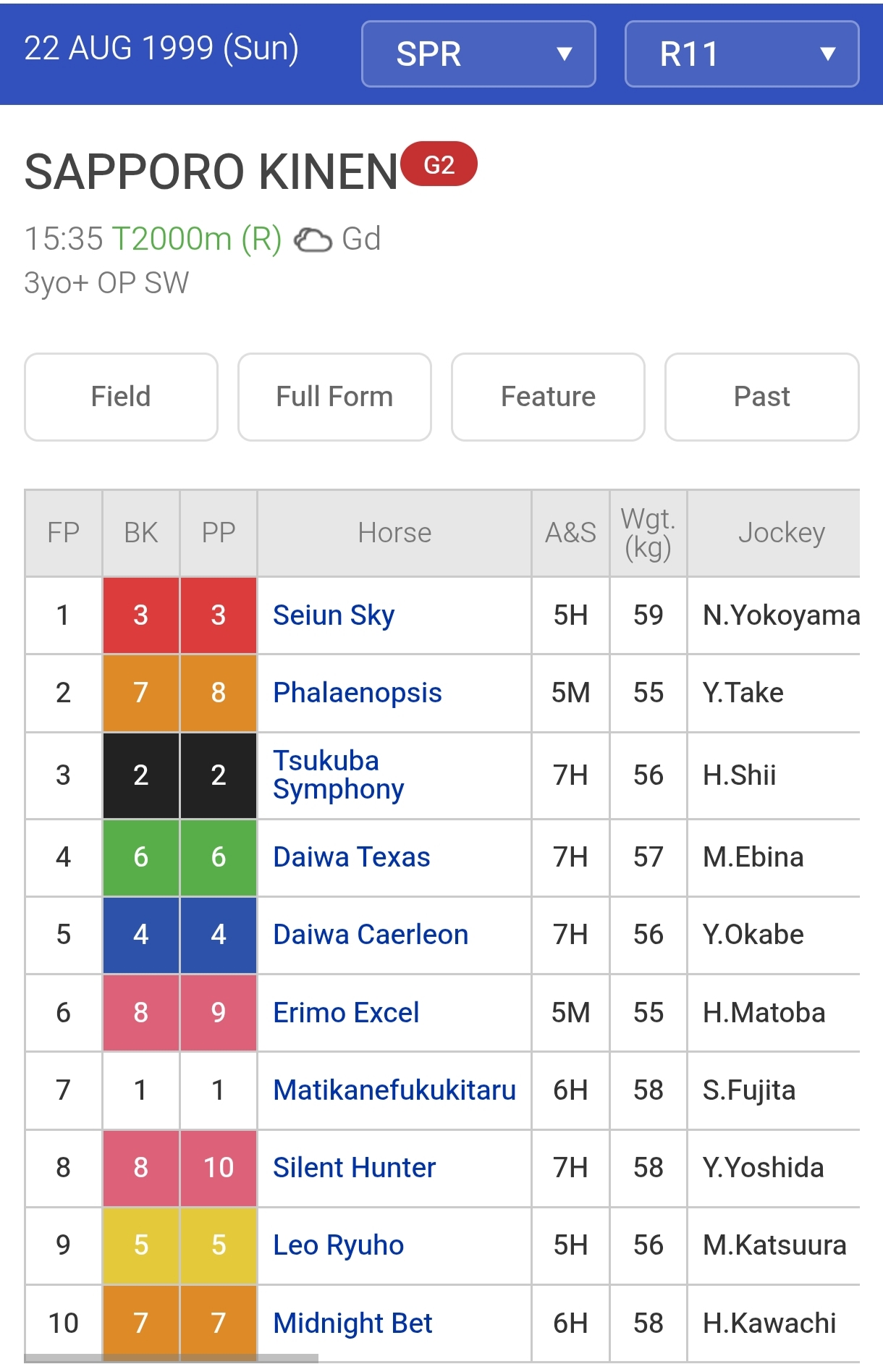Click the red bracket 3 swatch

pos(141,615)
